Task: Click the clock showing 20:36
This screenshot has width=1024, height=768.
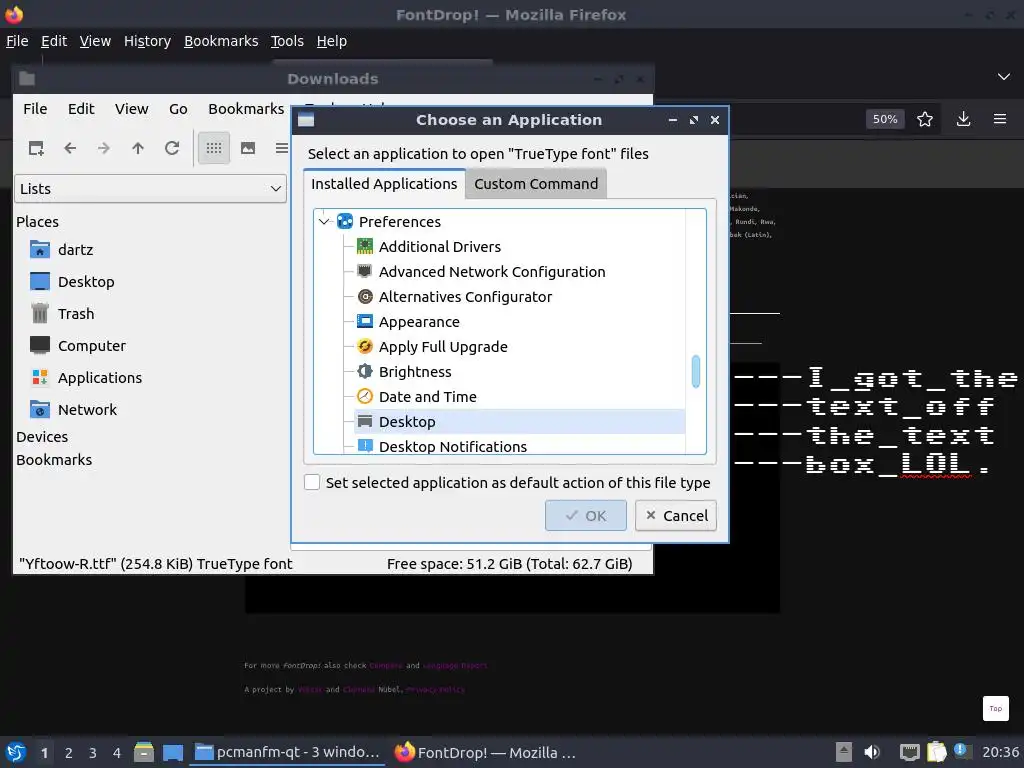Action: pos(1000,752)
